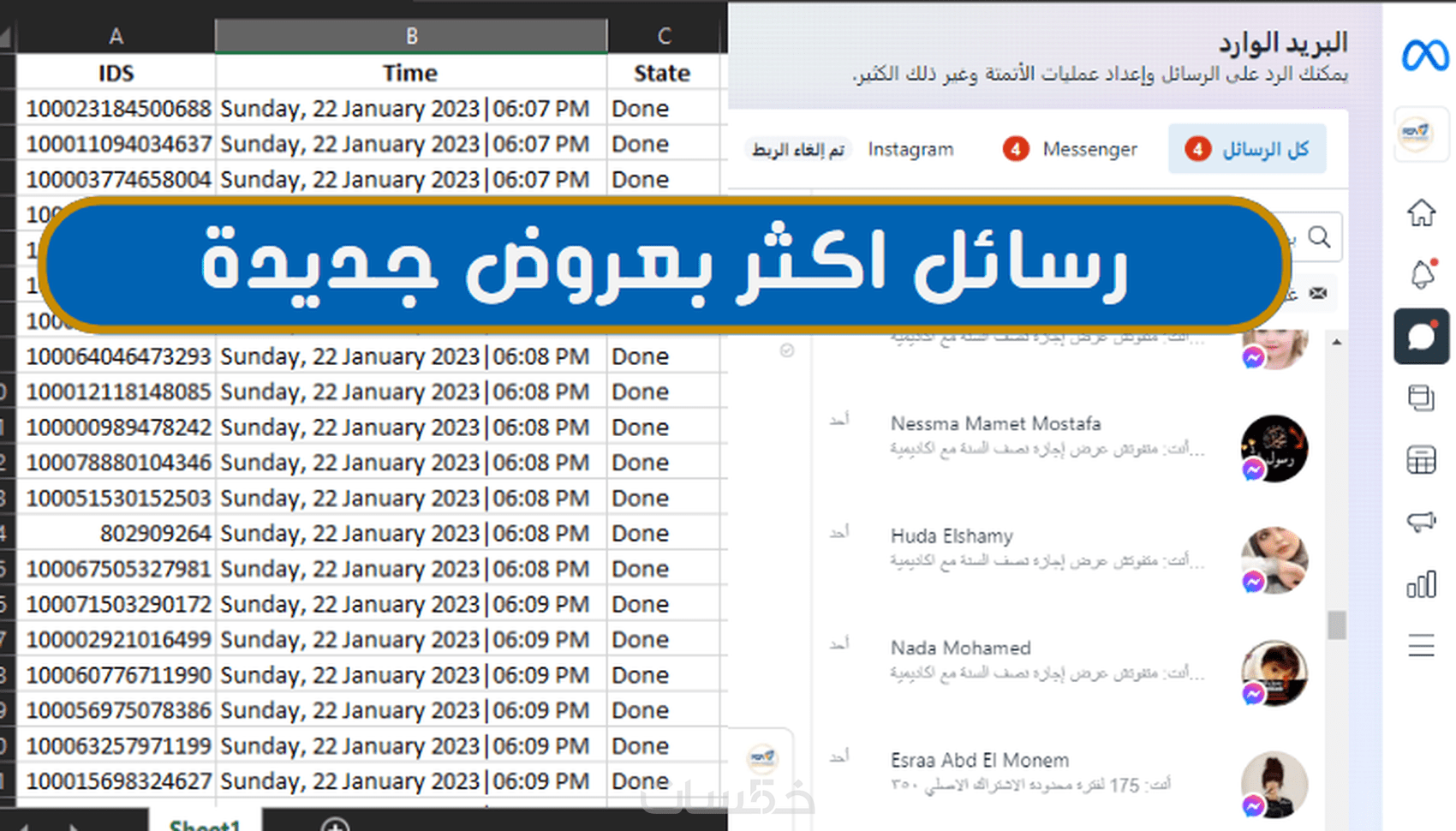Screen dimensions: 1456x831
Task: Open the Insights bar chart icon
Action: [x=1421, y=584]
